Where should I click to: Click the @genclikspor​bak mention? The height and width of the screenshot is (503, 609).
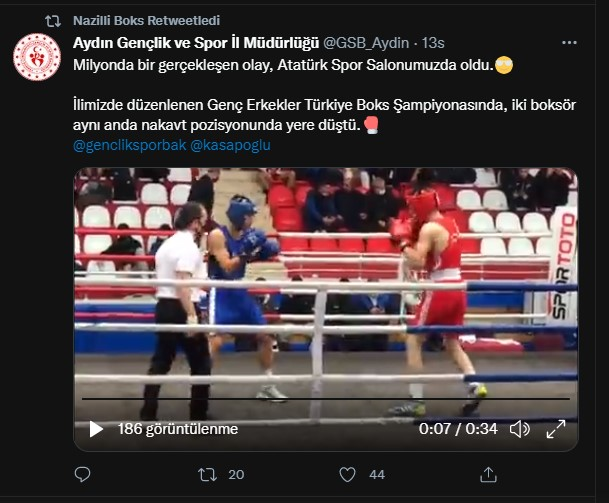(127, 145)
